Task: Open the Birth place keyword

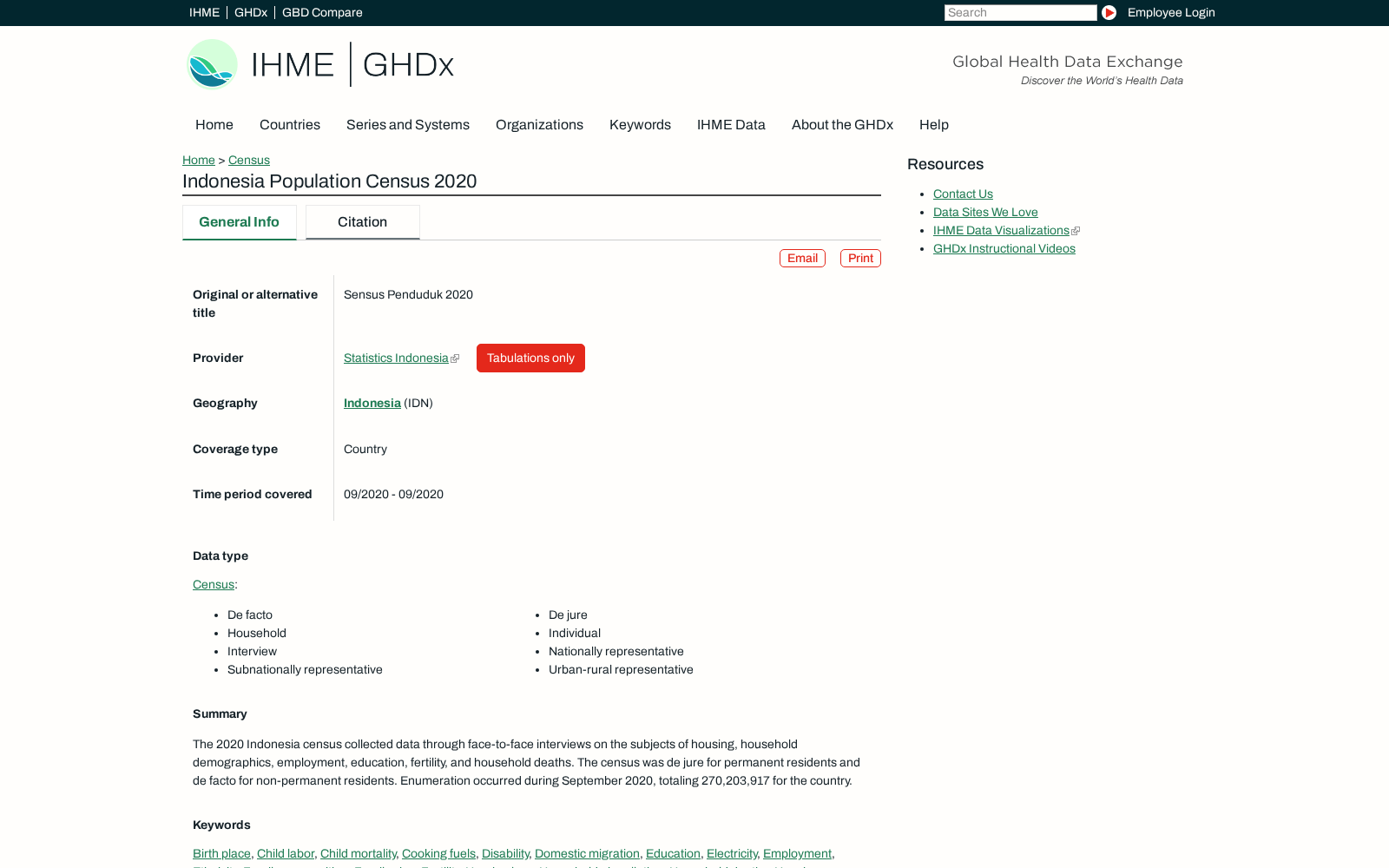Action: (221, 854)
